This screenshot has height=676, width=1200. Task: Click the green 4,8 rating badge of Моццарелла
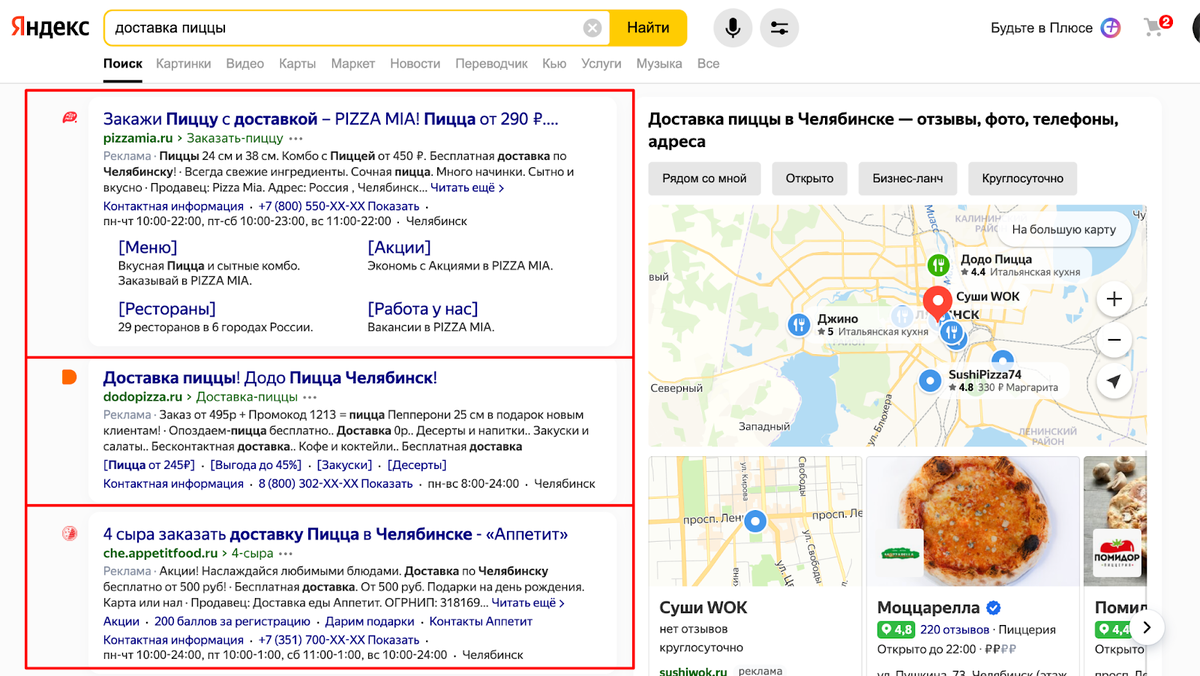pyautogui.click(x=896, y=630)
